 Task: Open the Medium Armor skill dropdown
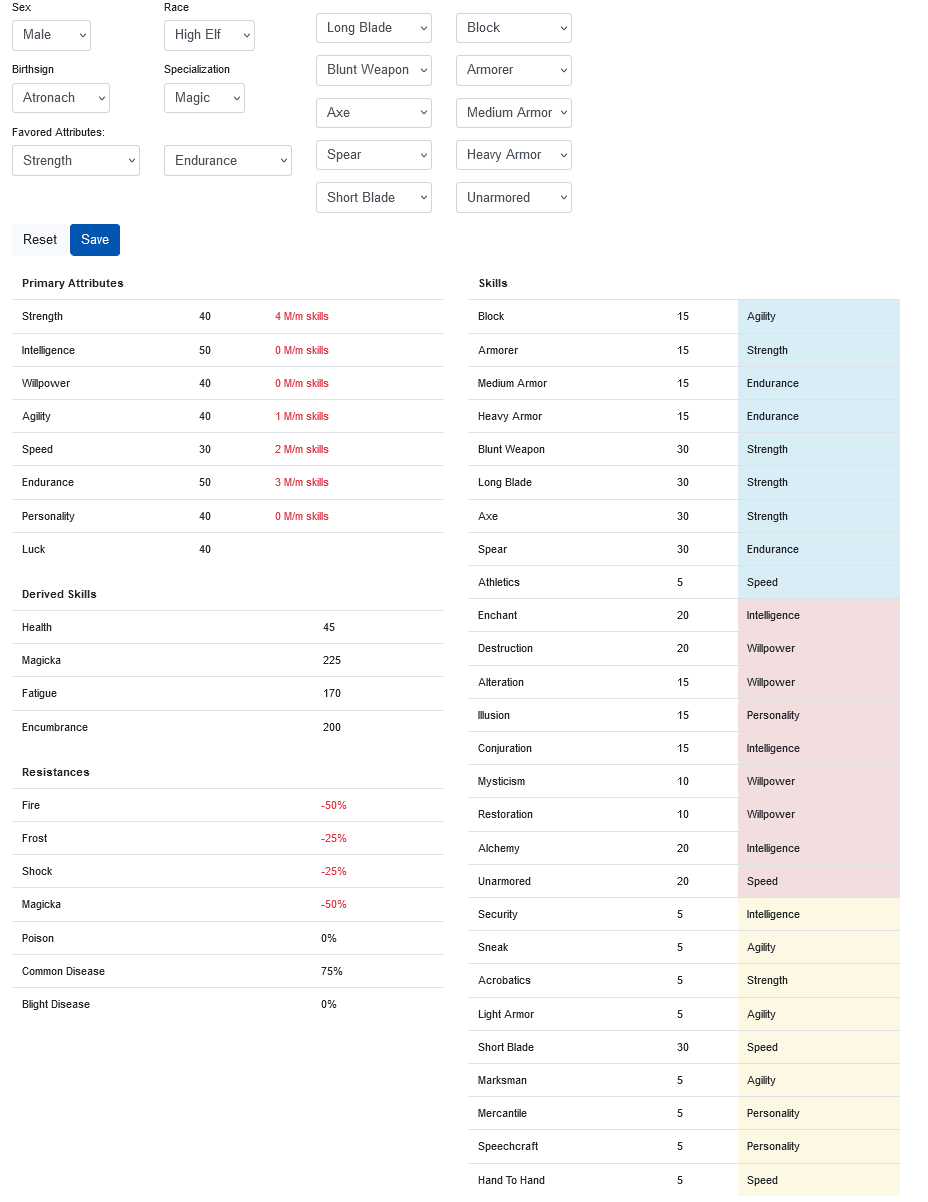(x=514, y=113)
